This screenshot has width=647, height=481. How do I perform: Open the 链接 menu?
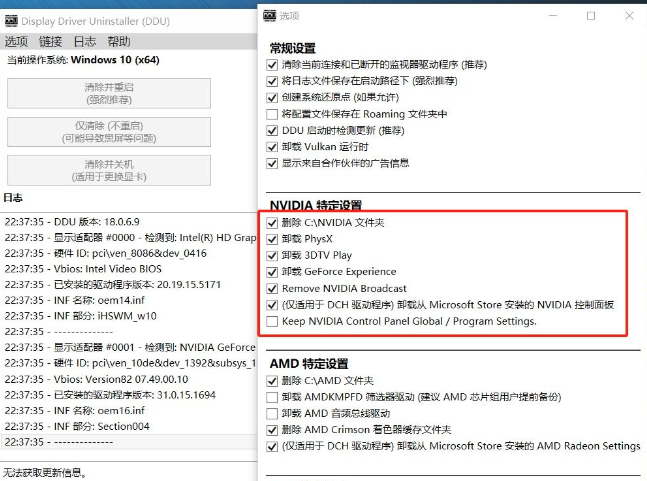pyautogui.click(x=50, y=42)
